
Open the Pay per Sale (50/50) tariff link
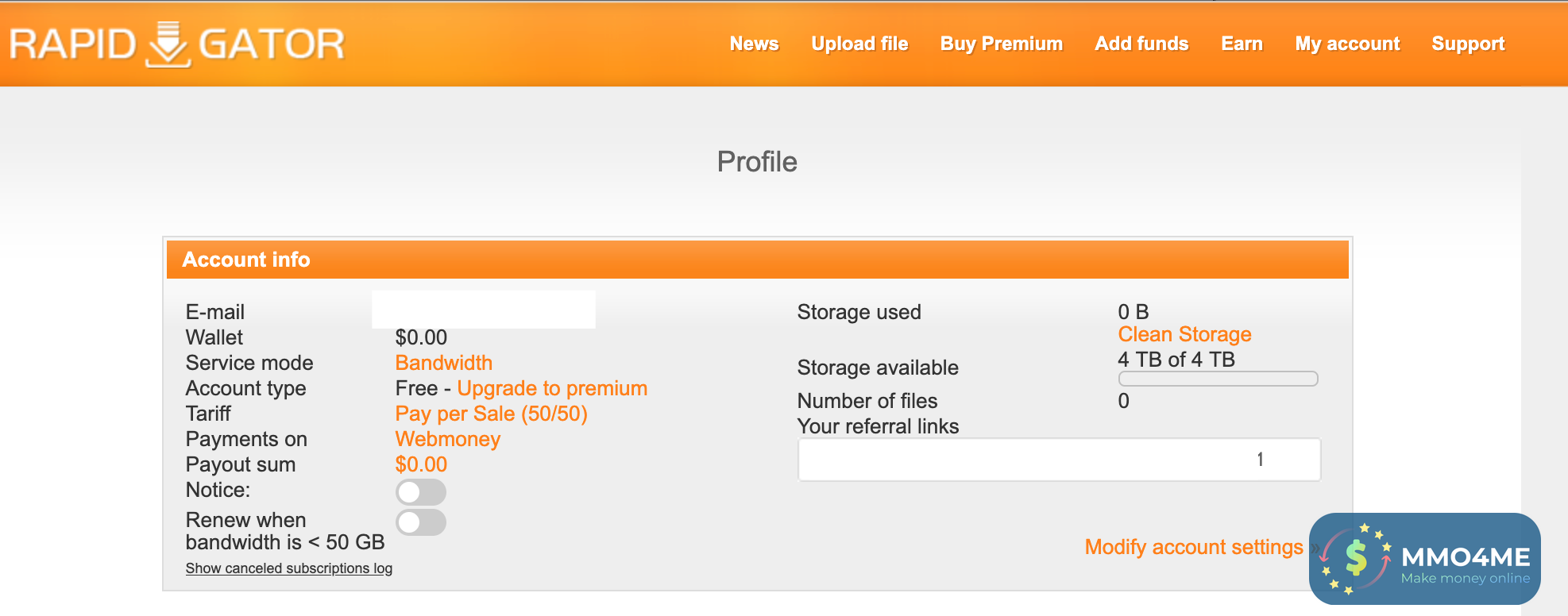coord(491,414)
